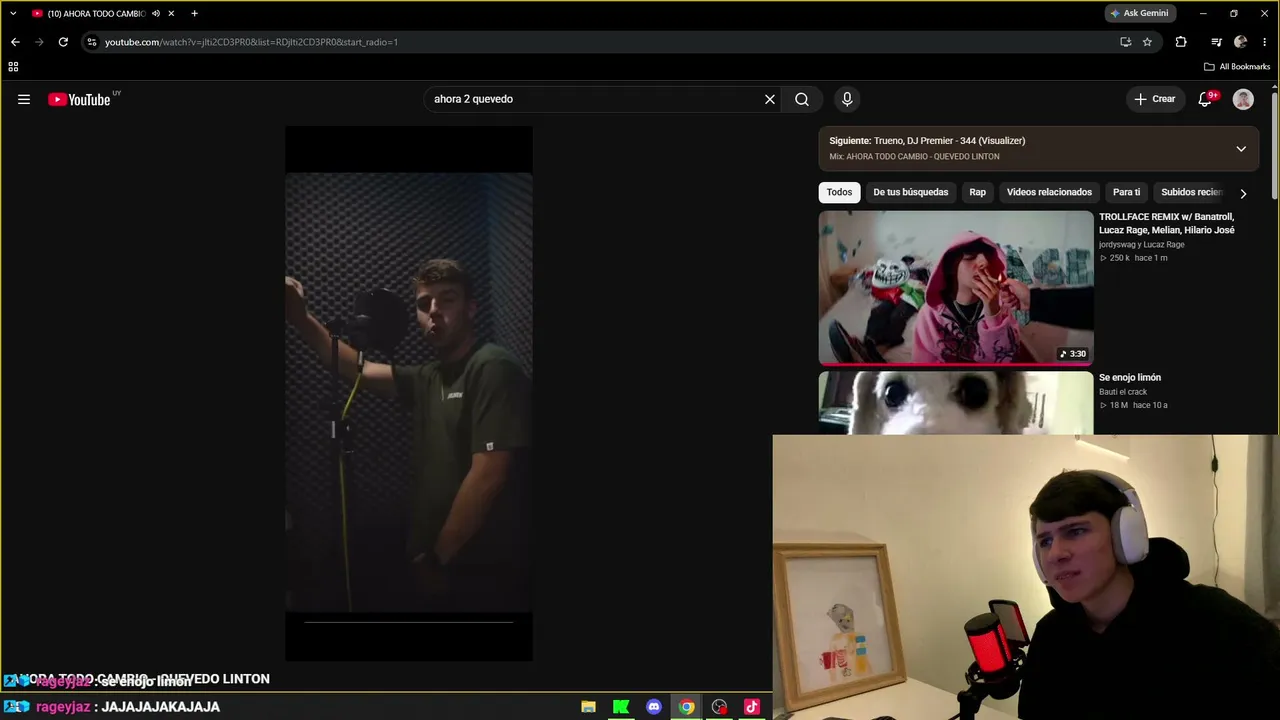Filter suggestions by the Rap chip
The height and width of the screenshot is (720, 1280).
[x=977, y=192]
